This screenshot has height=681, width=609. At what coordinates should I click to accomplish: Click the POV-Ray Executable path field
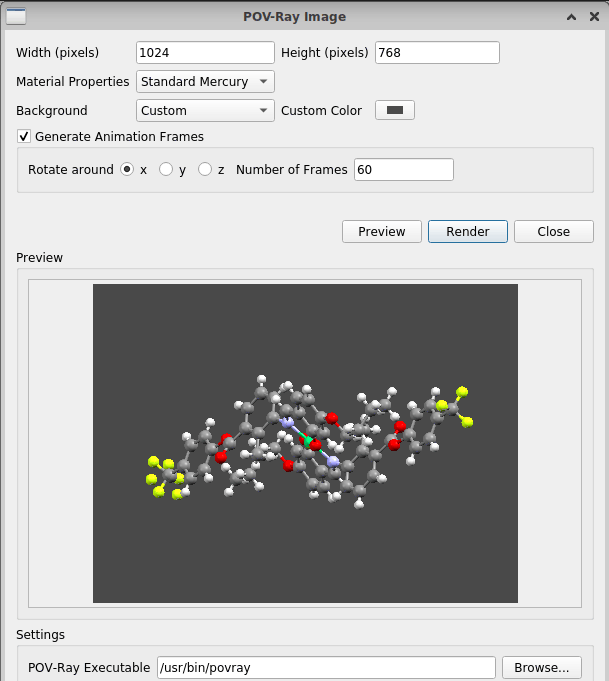coord(326,668)
